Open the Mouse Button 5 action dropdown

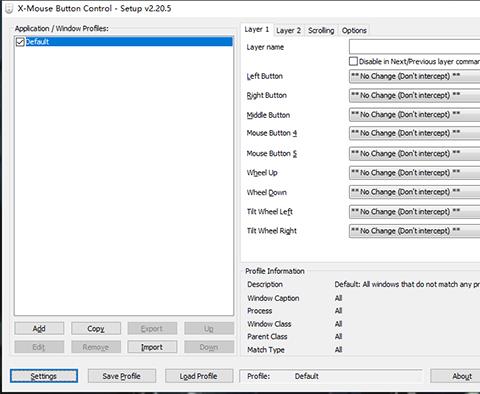[x=414, y=154]
